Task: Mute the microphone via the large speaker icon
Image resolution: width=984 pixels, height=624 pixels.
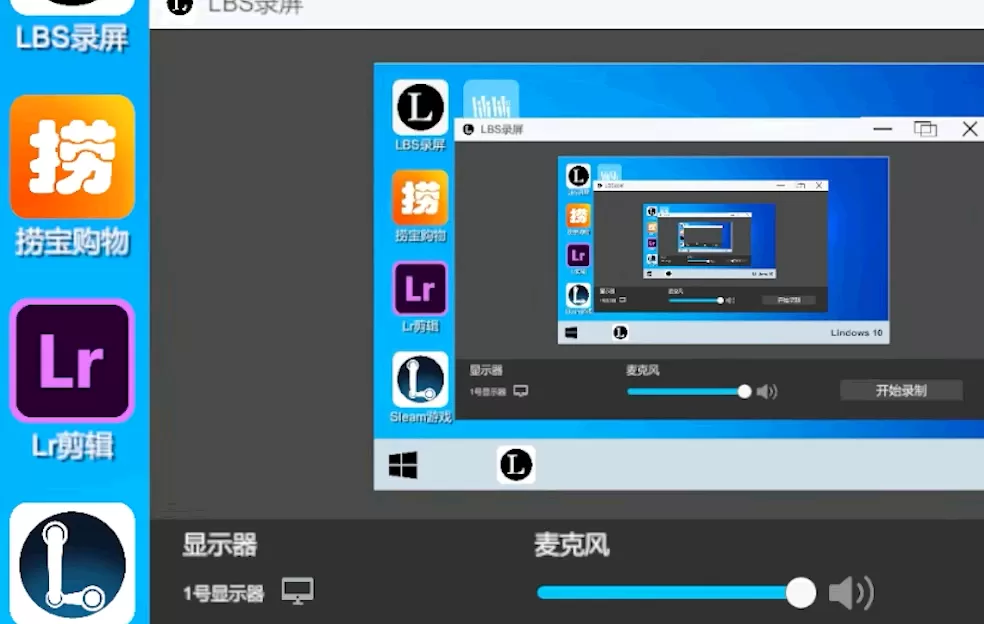Action: [x=851, y=593]
